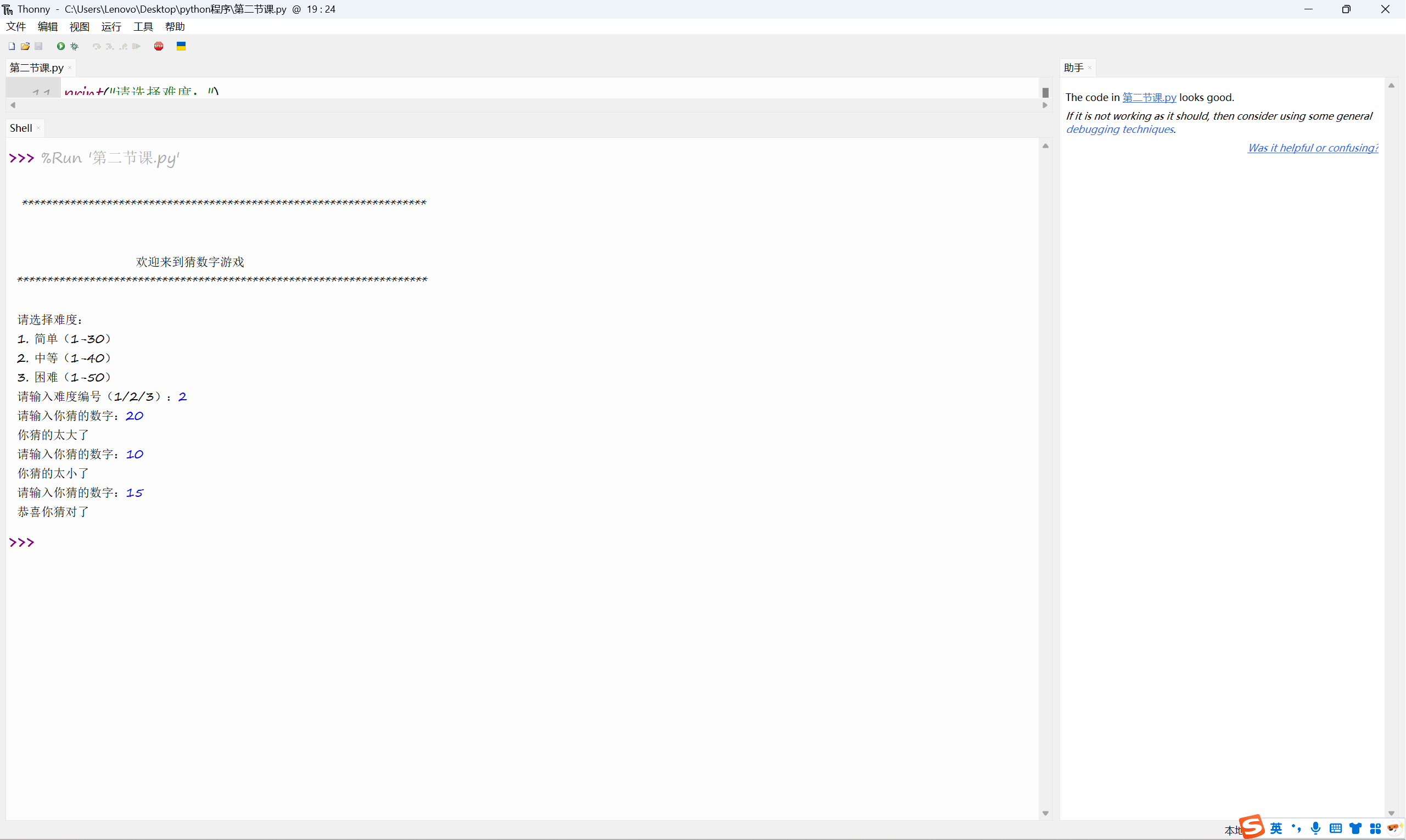Toggle Sogou punctuation mode button
The image size is (1406, 840).
(1296, 828)
